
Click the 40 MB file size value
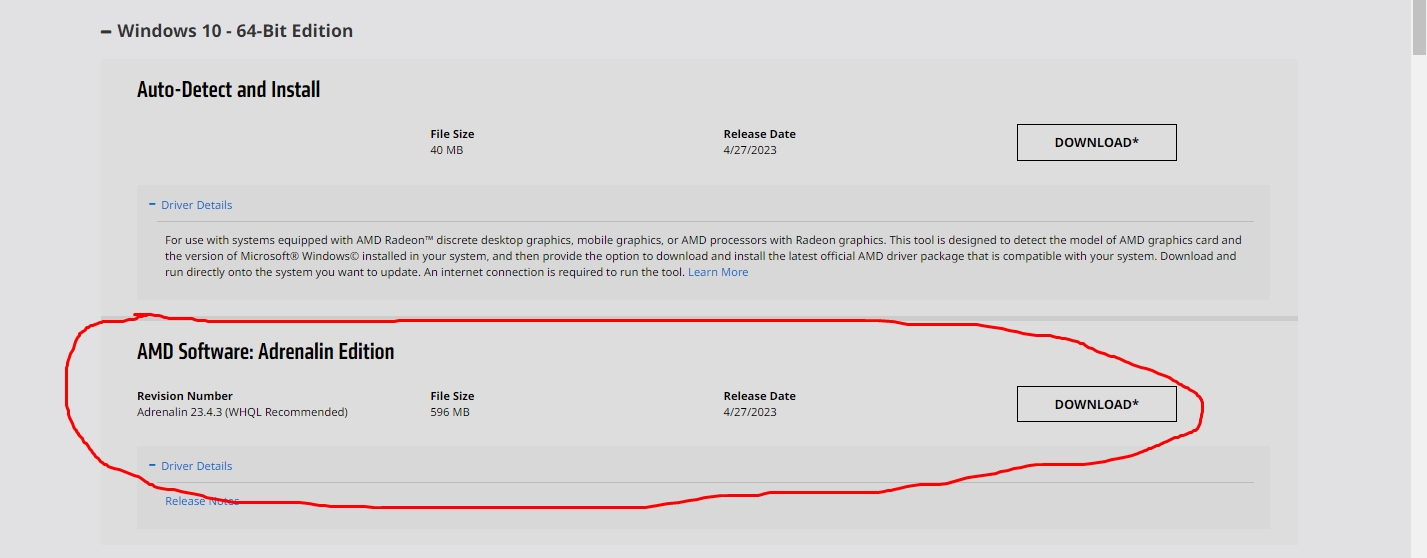coord(447,150)
